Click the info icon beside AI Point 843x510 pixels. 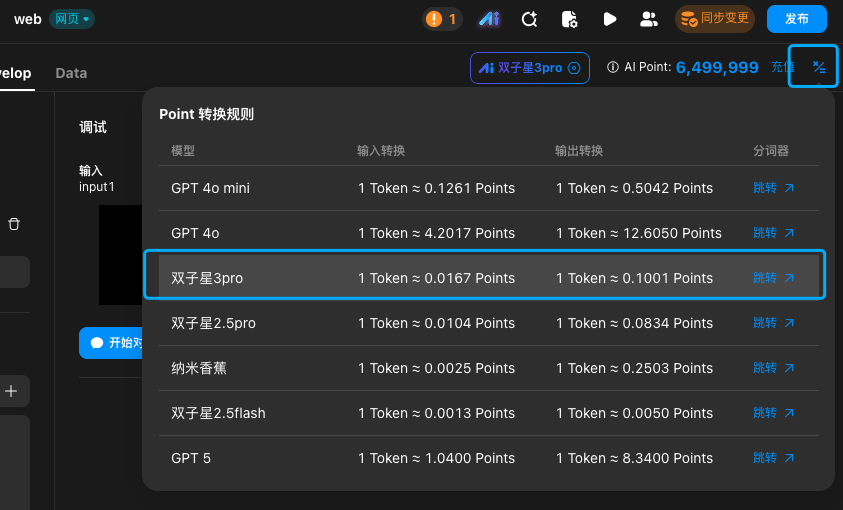(x=612, y=67)
